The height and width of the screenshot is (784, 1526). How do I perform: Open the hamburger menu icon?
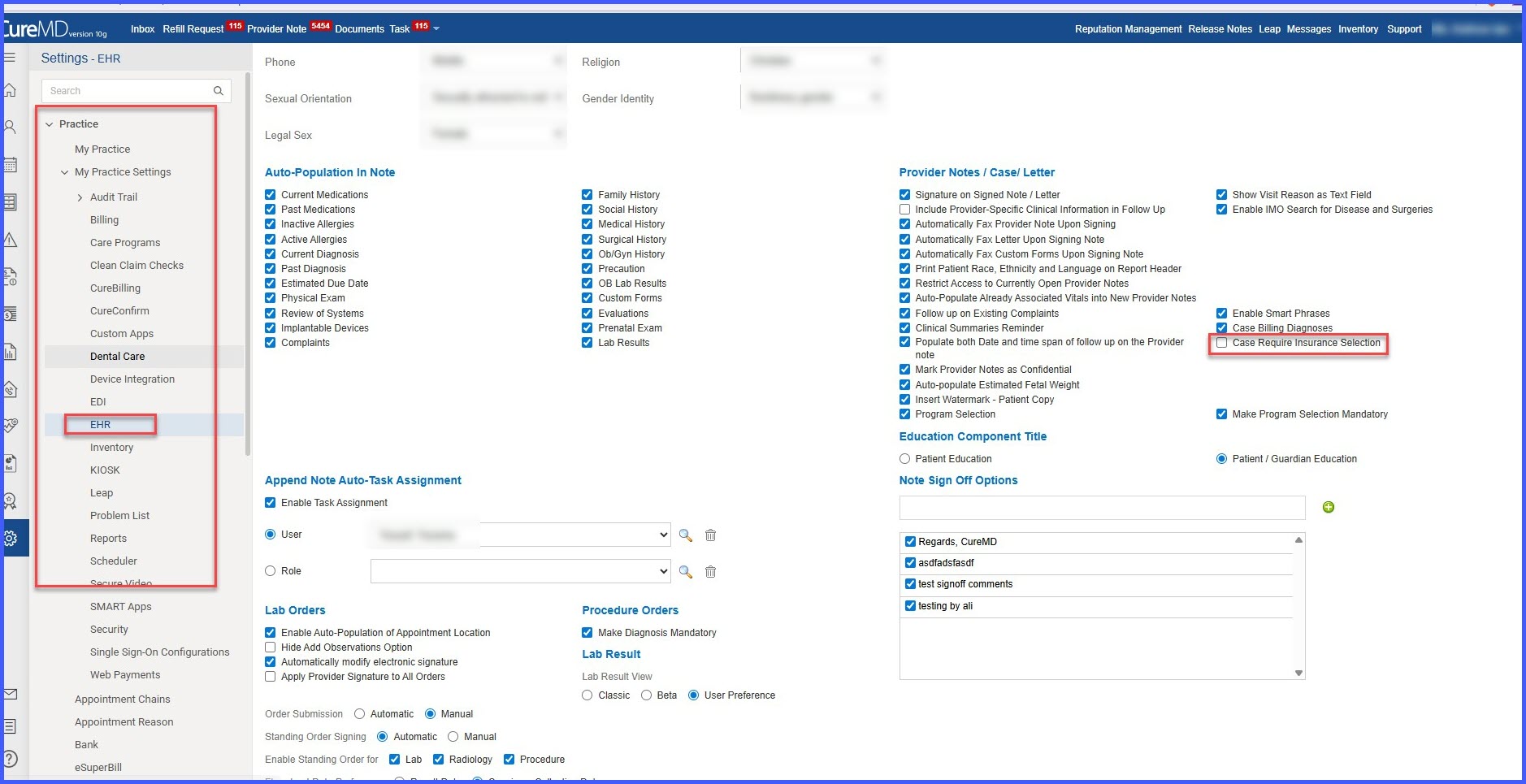[10, 58]
